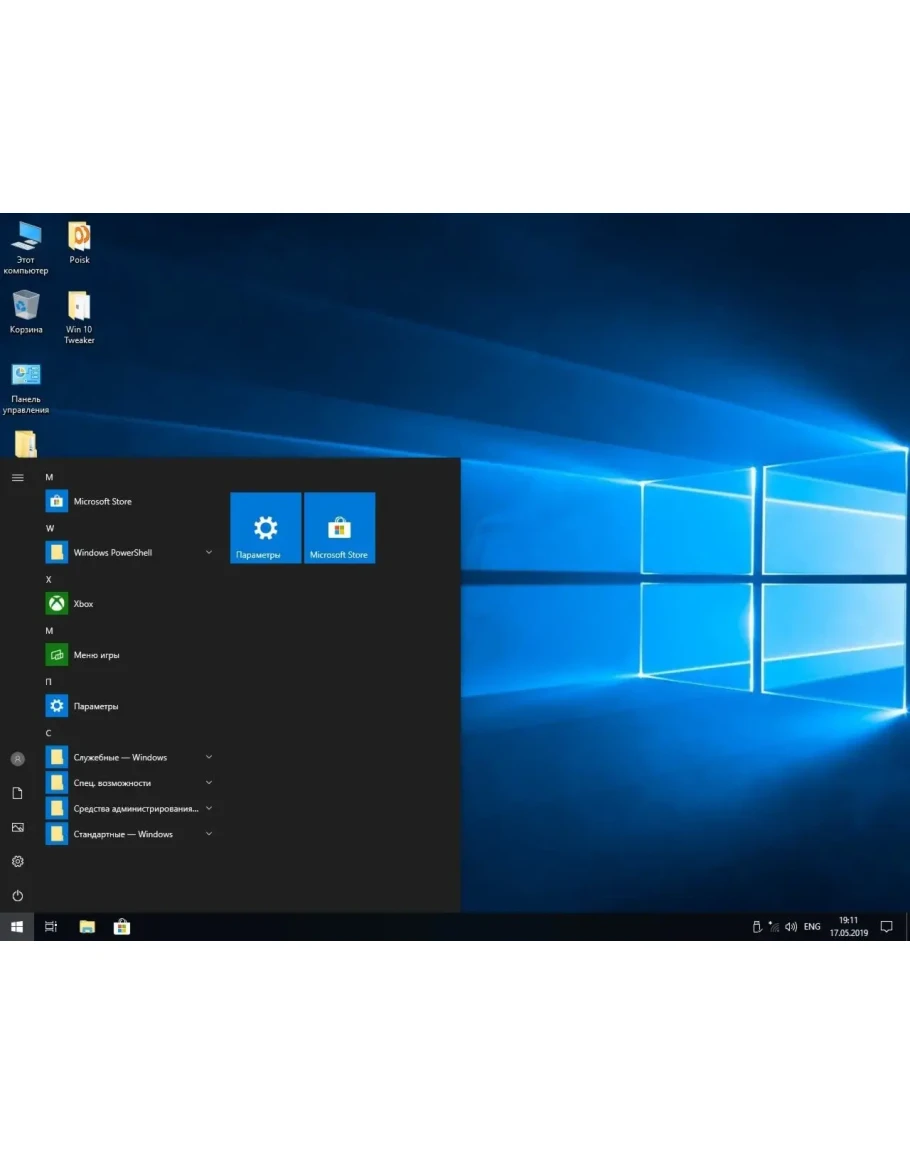Select Microsoft Store in the app list

click(x=102, y=502)
